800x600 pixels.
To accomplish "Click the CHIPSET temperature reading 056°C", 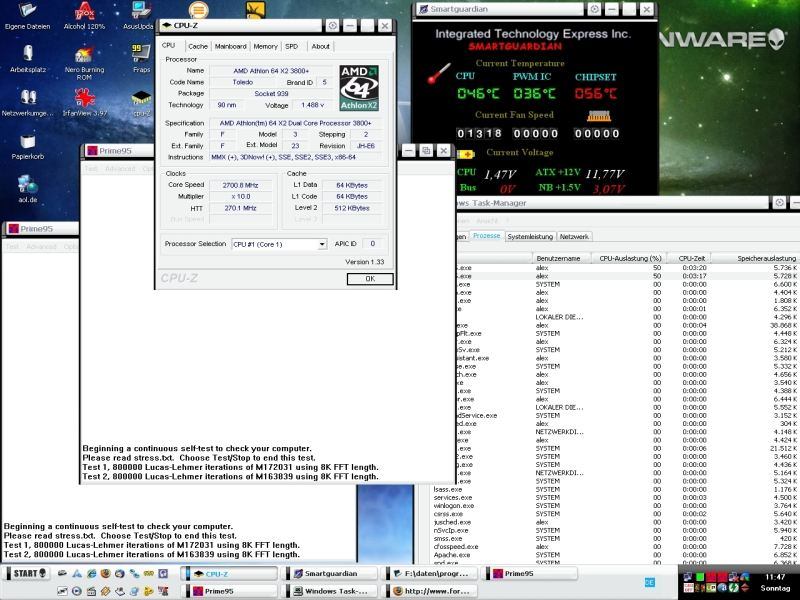I will point(595,93).
